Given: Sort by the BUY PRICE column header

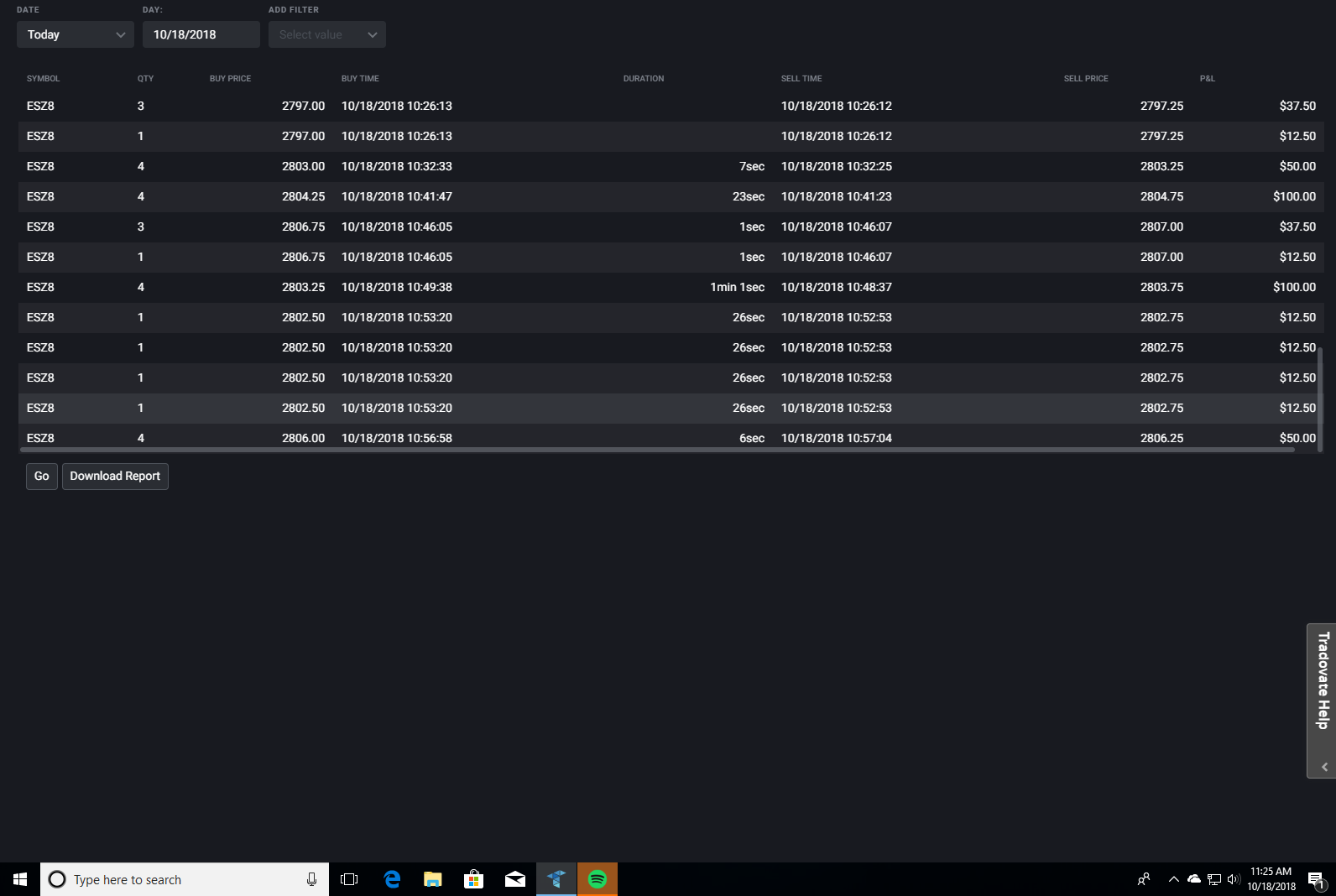Looking at the screenshot, I should pos(230,79).
